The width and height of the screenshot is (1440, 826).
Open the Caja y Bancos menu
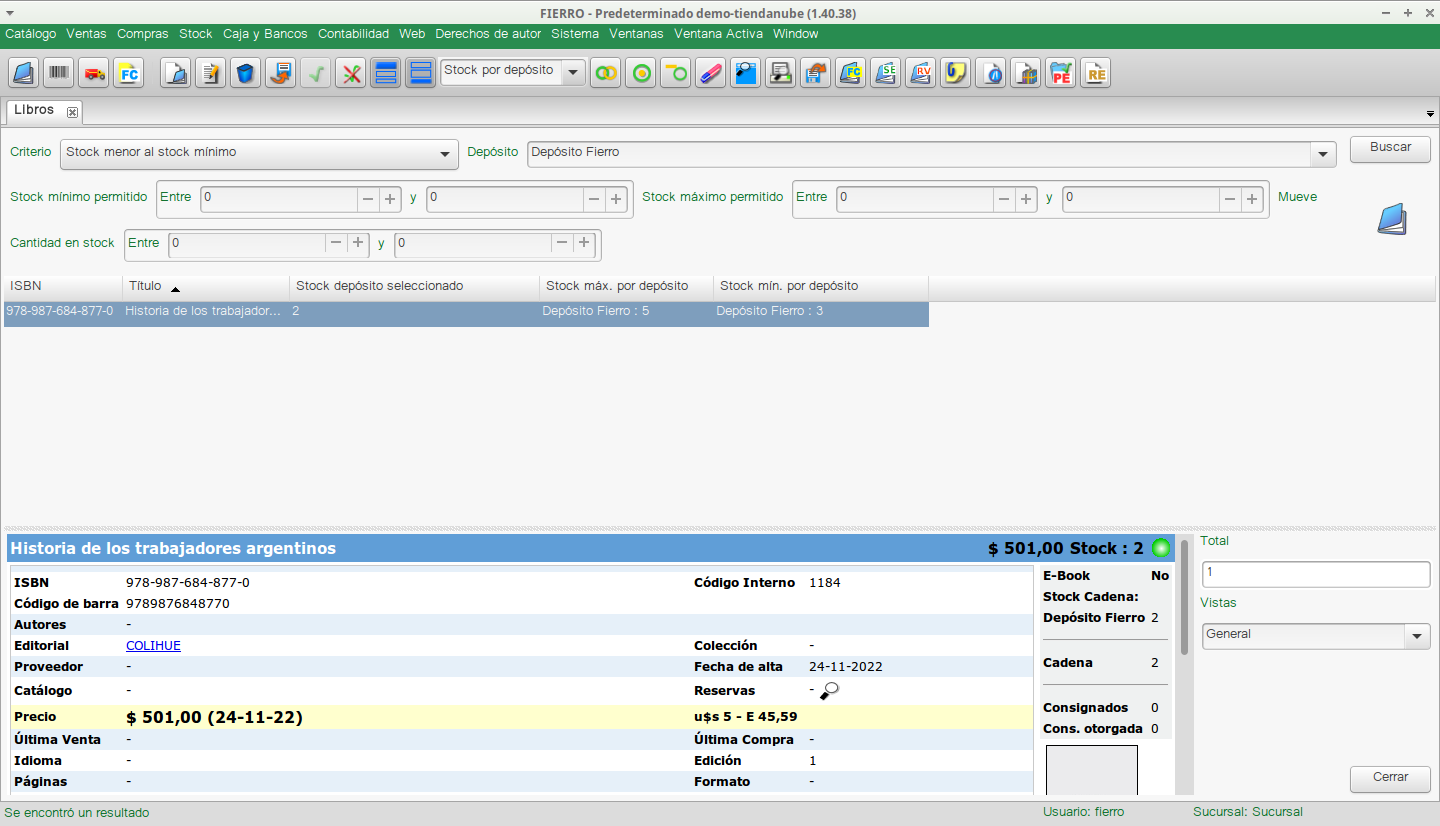click(x=265, y=34)
